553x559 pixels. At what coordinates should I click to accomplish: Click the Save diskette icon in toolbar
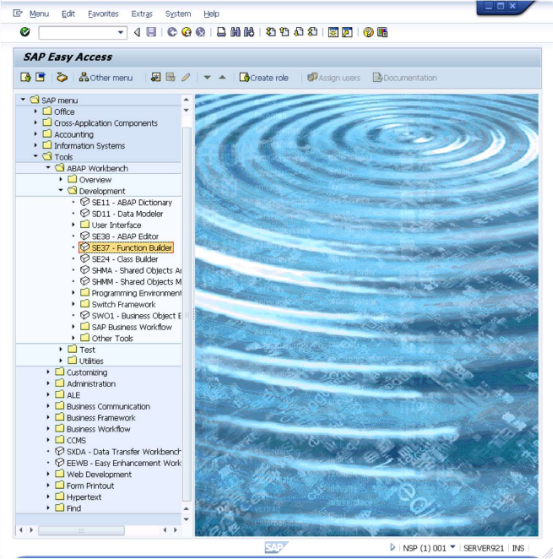(x=151, y=32)
